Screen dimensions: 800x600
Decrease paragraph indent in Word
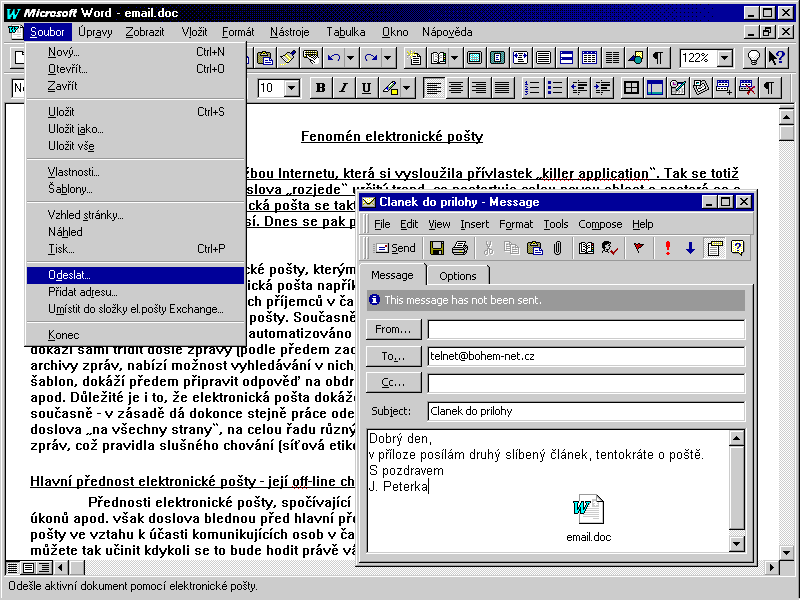579,88
